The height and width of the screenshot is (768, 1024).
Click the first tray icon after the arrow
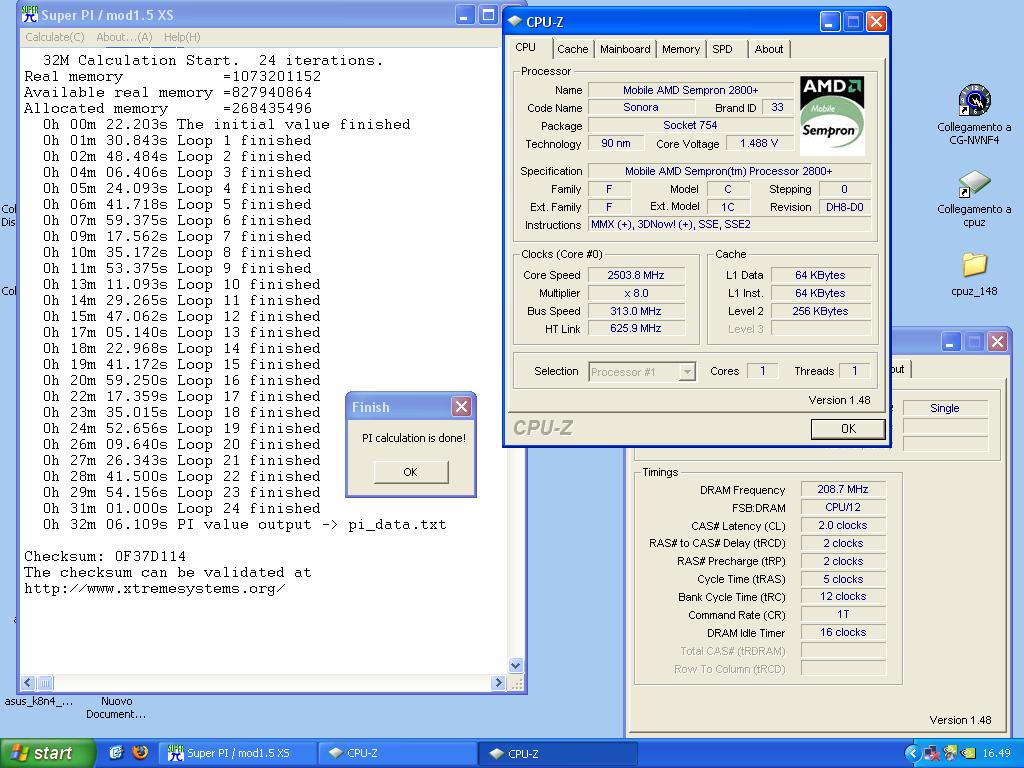click(x=931, y=753)
